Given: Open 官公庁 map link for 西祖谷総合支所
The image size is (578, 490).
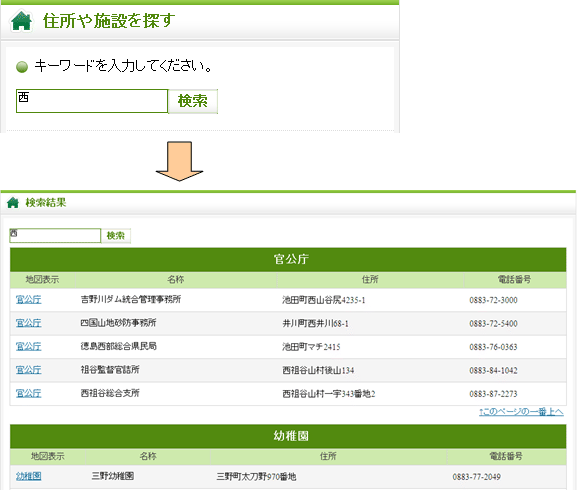Looking at the screenshot, I should [29, 393].
